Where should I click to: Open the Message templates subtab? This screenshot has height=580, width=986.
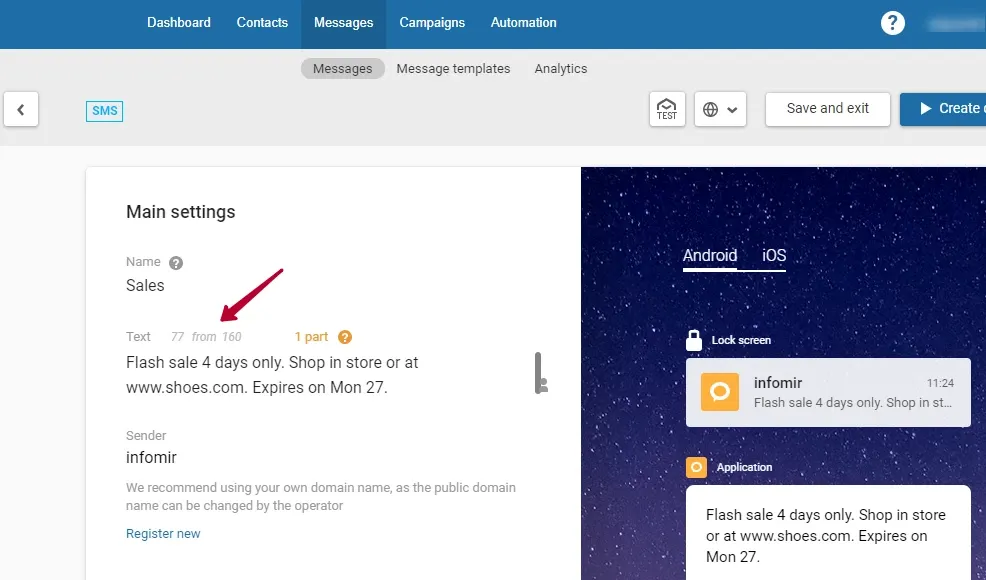[x=453, y=69]
